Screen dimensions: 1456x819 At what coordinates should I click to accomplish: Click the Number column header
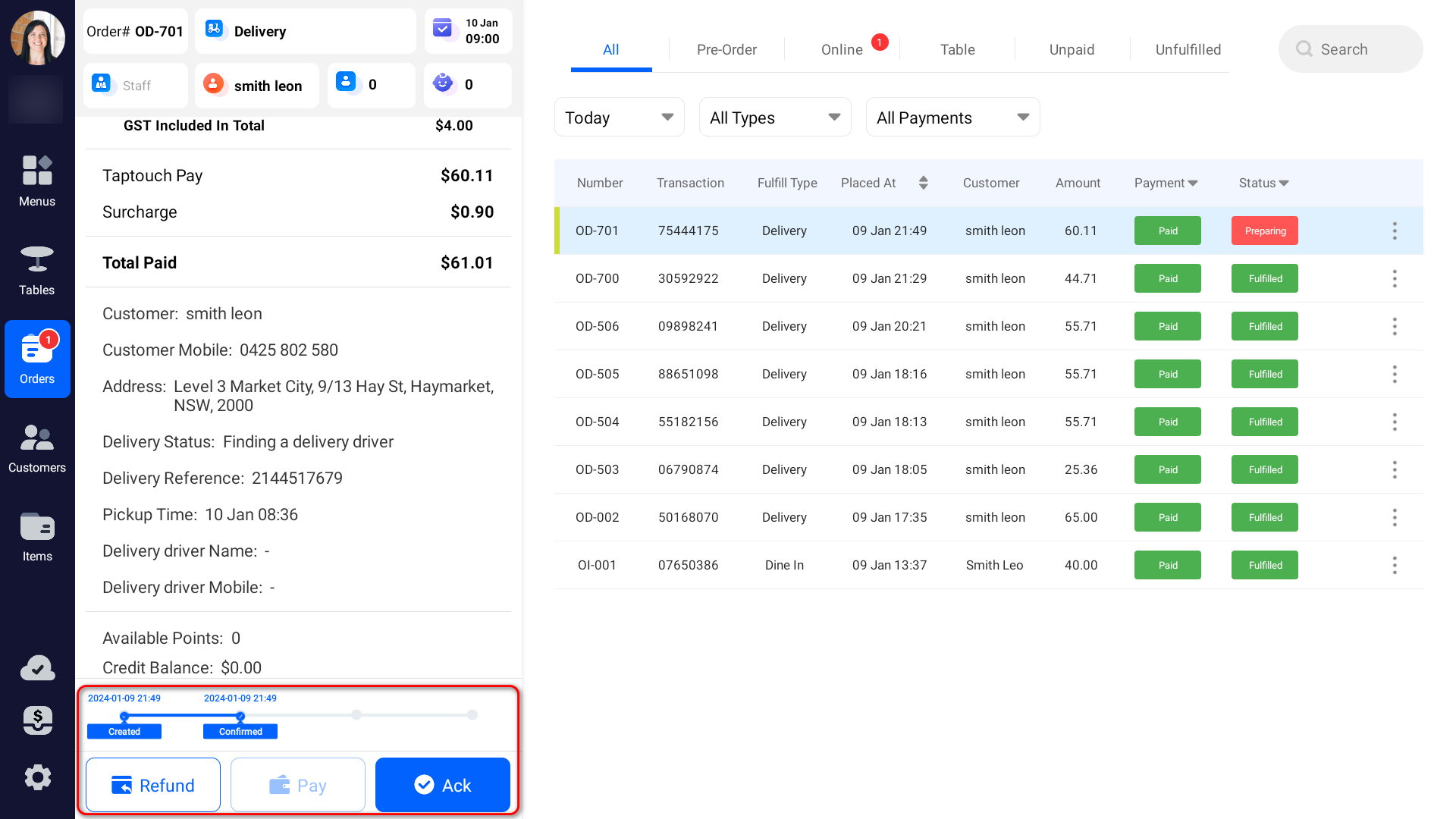point(600,183)
